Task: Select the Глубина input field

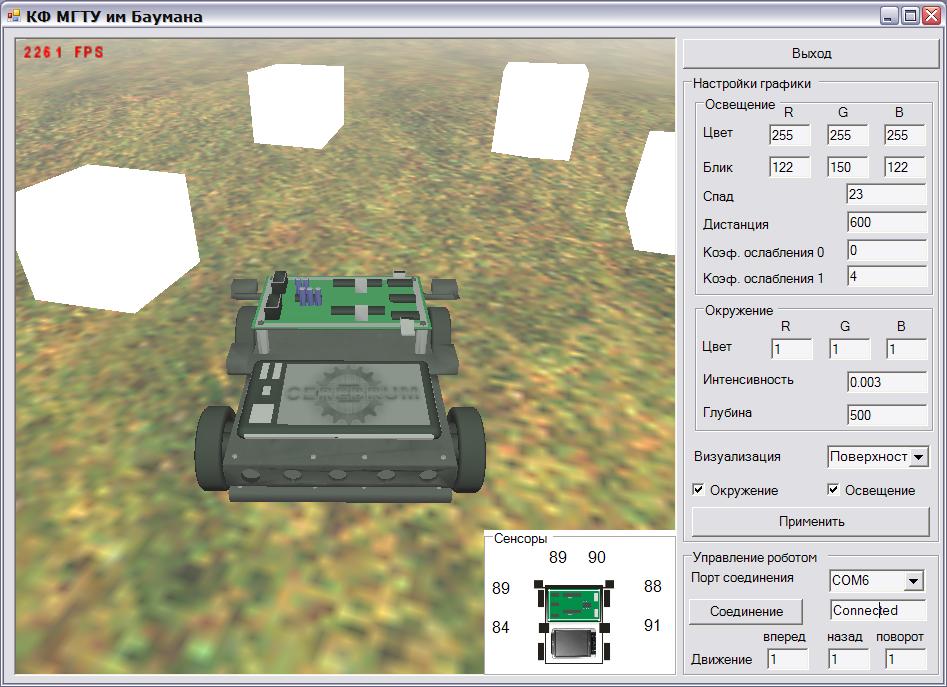Action: coord(886,415)
